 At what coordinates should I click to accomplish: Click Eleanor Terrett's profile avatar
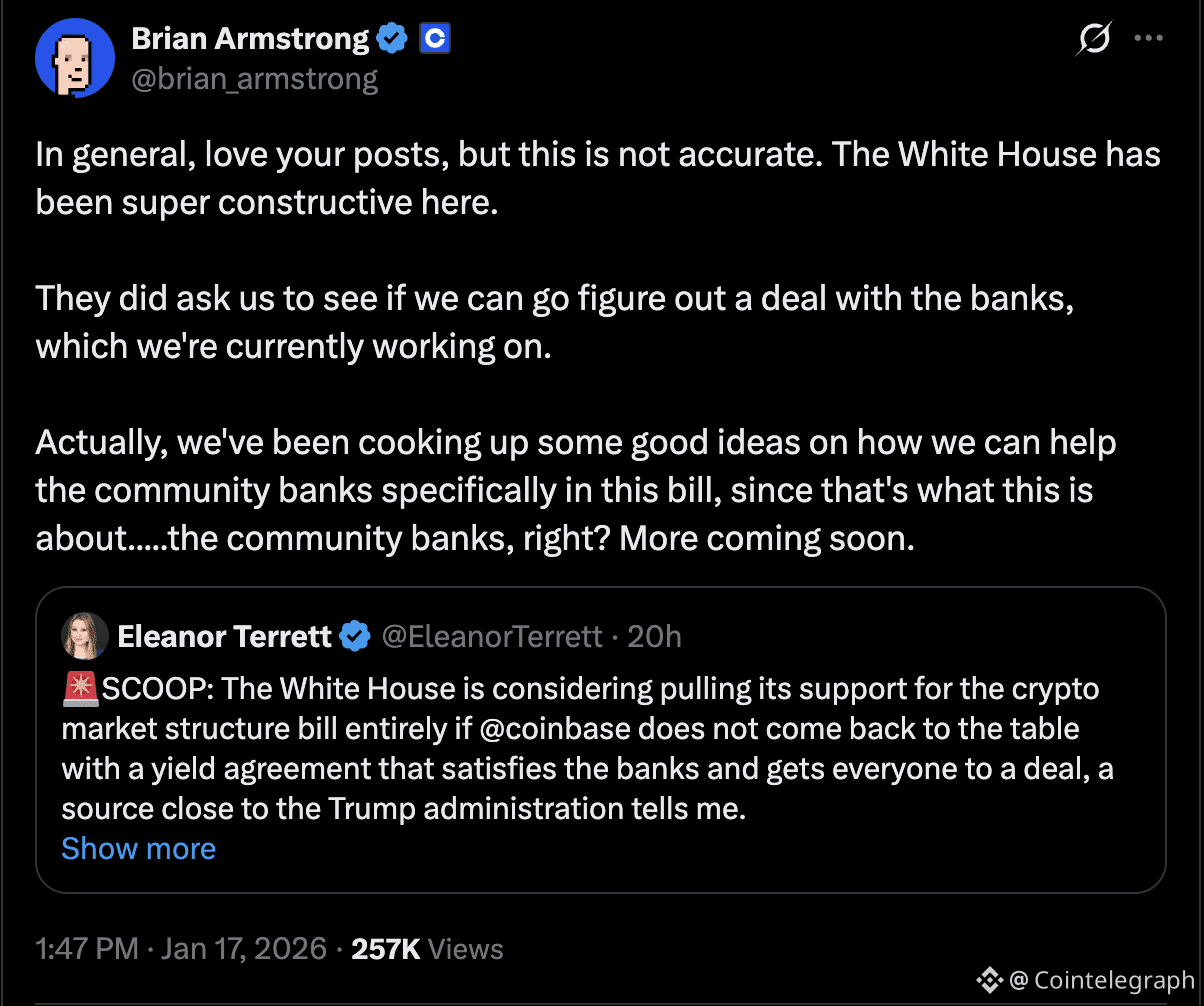point(85,636)
